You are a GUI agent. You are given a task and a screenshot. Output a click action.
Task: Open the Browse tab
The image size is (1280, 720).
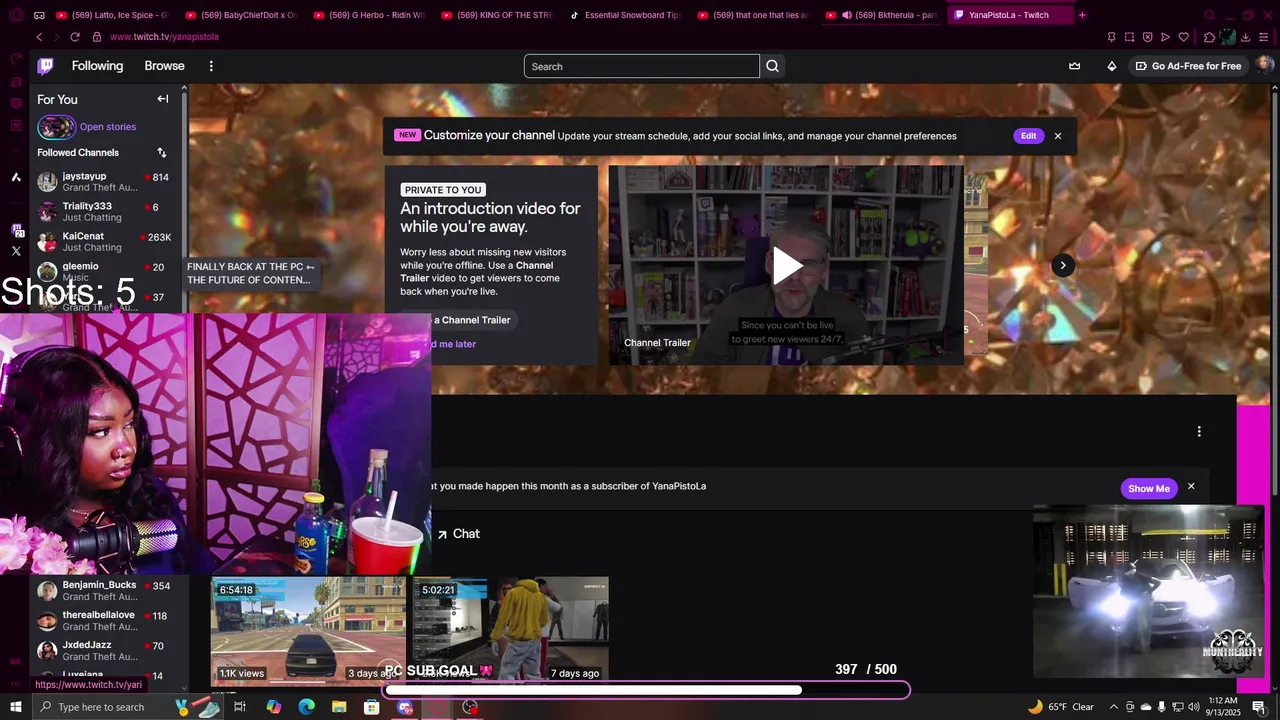point(164,66)
